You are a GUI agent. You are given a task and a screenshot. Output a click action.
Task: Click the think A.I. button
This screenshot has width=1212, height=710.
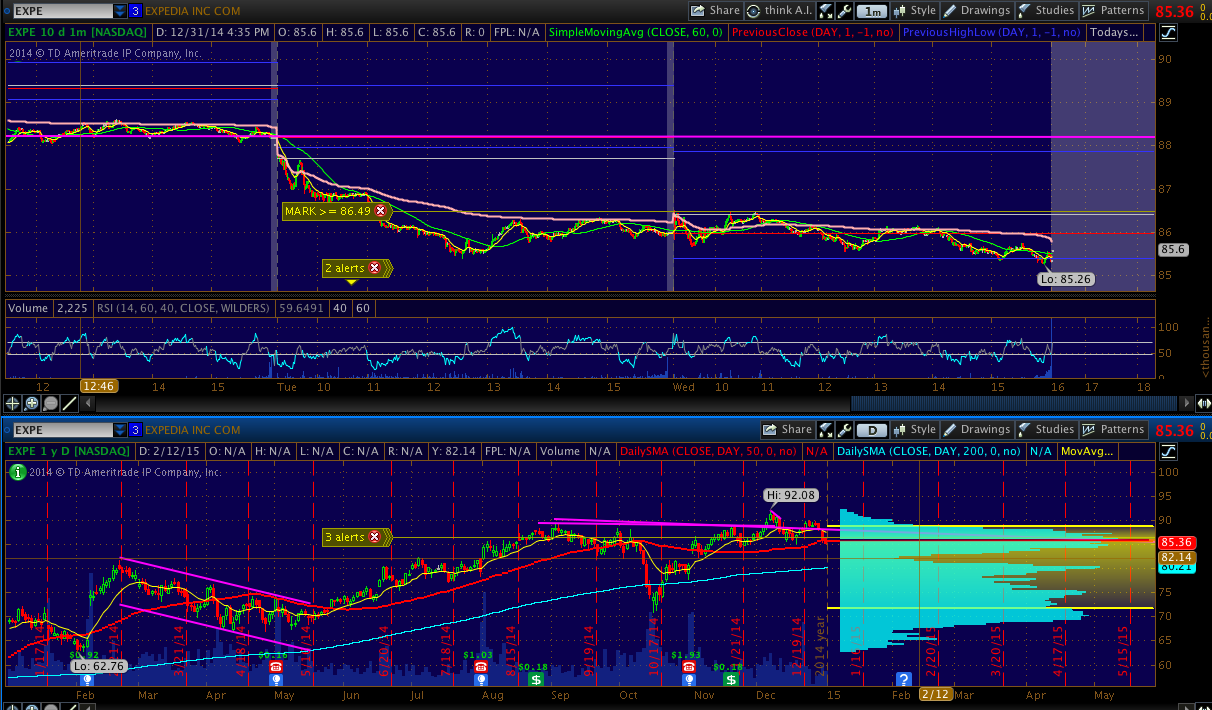779,11
